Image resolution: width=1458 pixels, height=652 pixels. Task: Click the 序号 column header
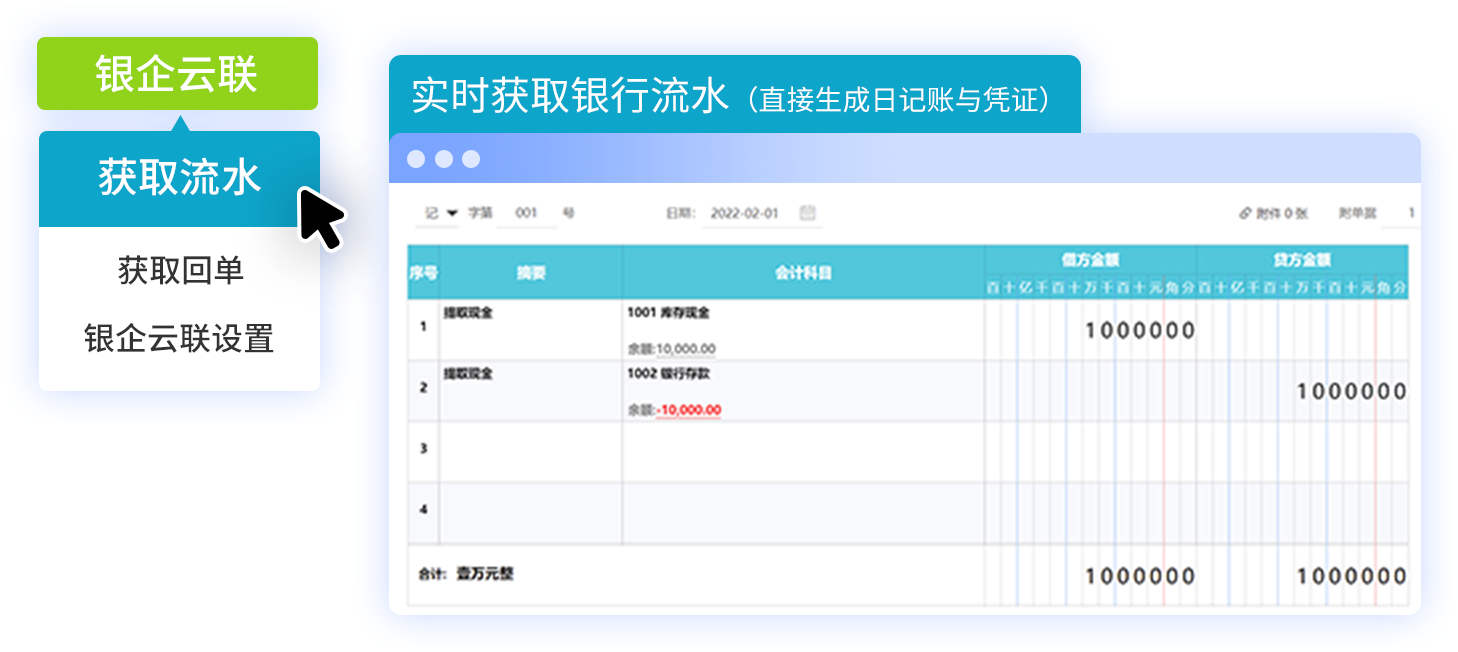423,272
